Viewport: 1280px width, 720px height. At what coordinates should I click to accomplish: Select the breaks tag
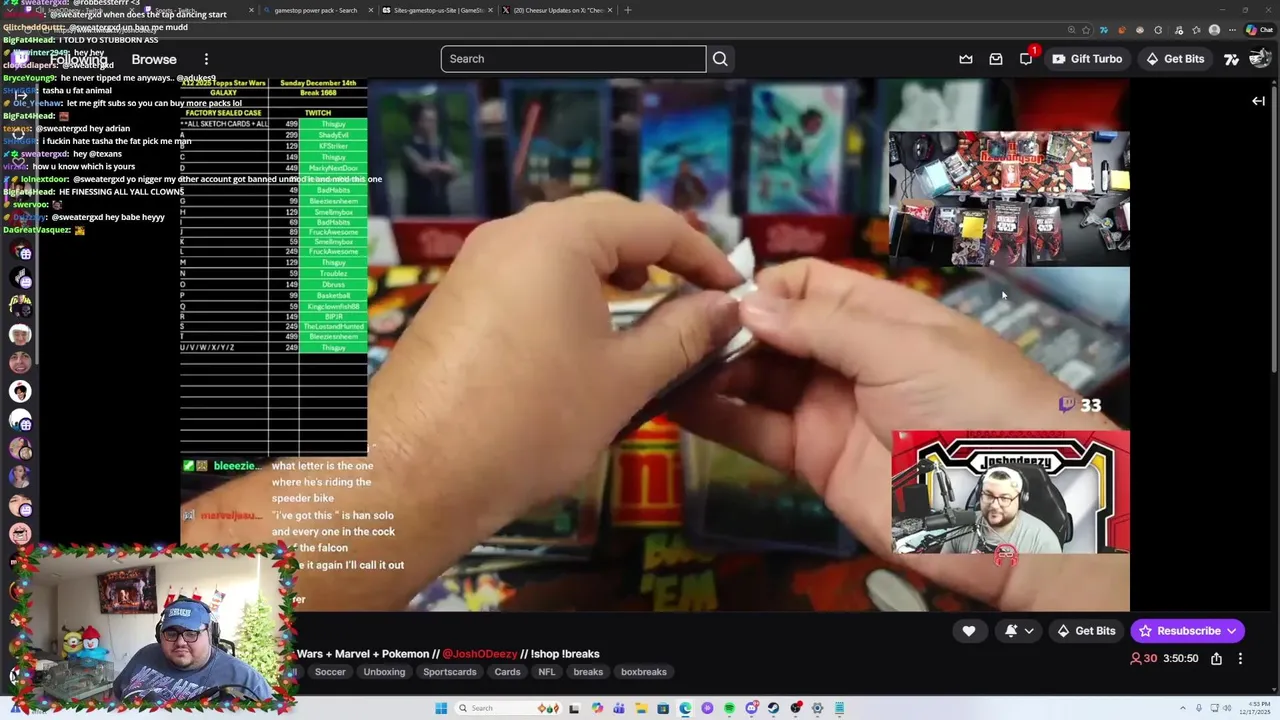click(x=588, y=672)
